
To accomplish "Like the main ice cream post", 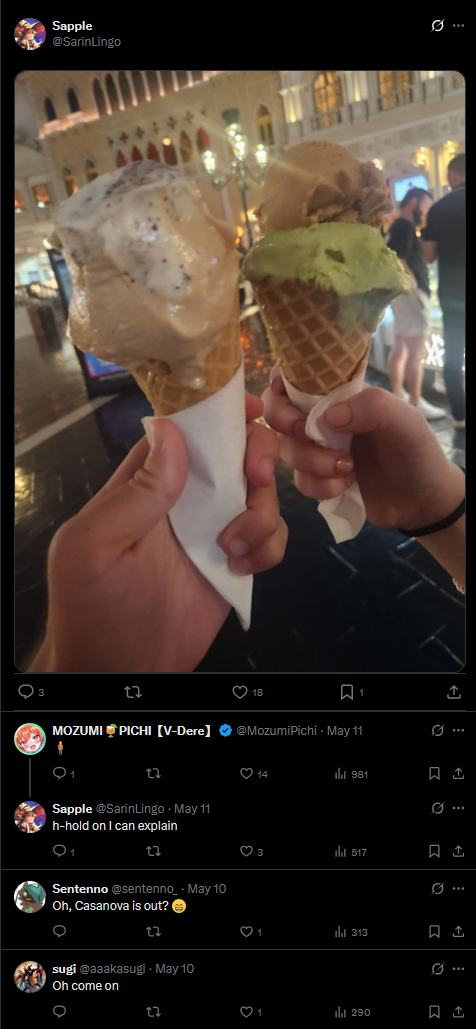I will pos(240,692).
